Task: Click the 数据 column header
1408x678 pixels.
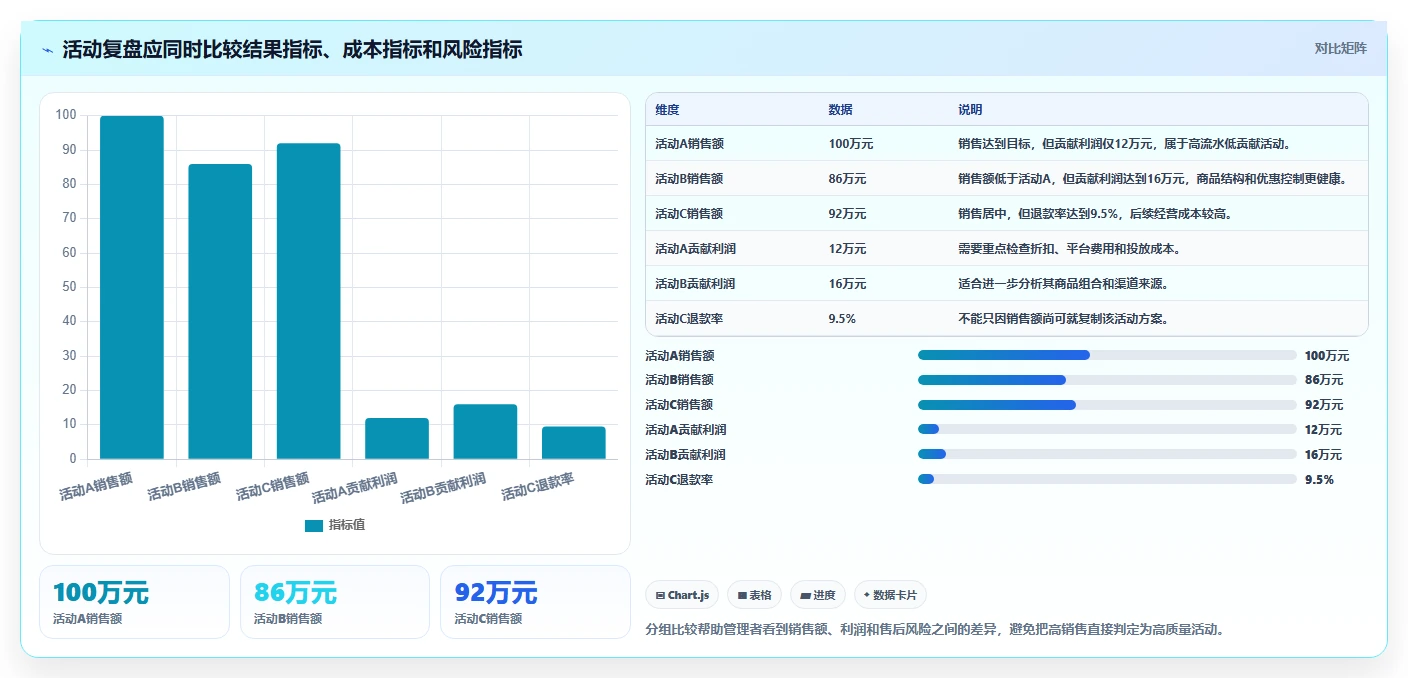Action: [840, 110]
